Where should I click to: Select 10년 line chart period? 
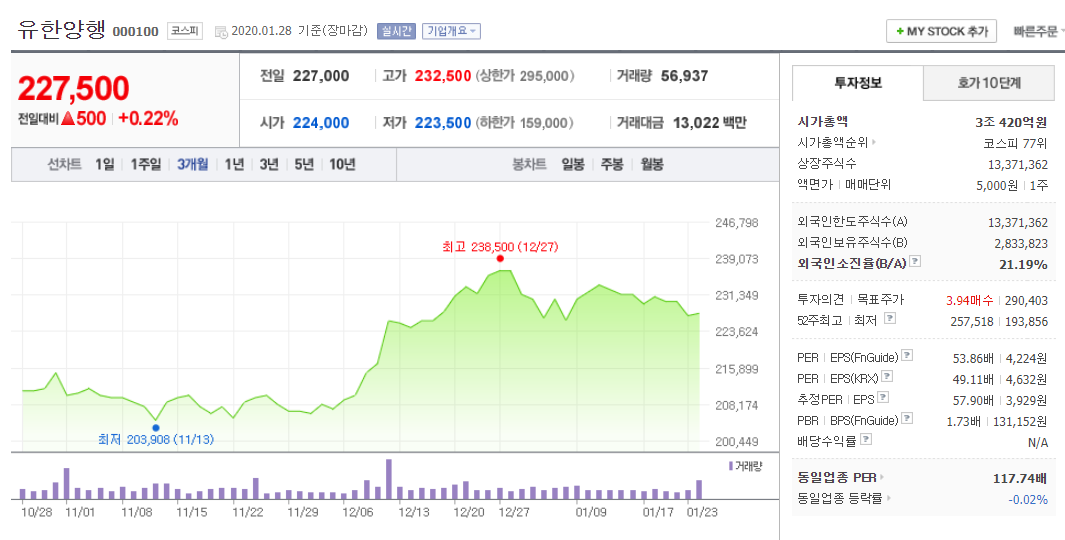click(342, 164)
